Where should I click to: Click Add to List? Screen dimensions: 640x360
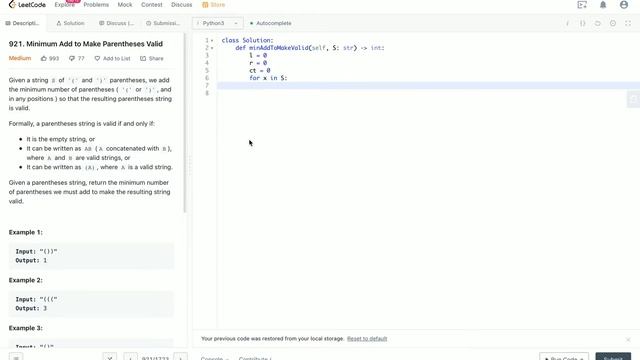pos(112,58)
